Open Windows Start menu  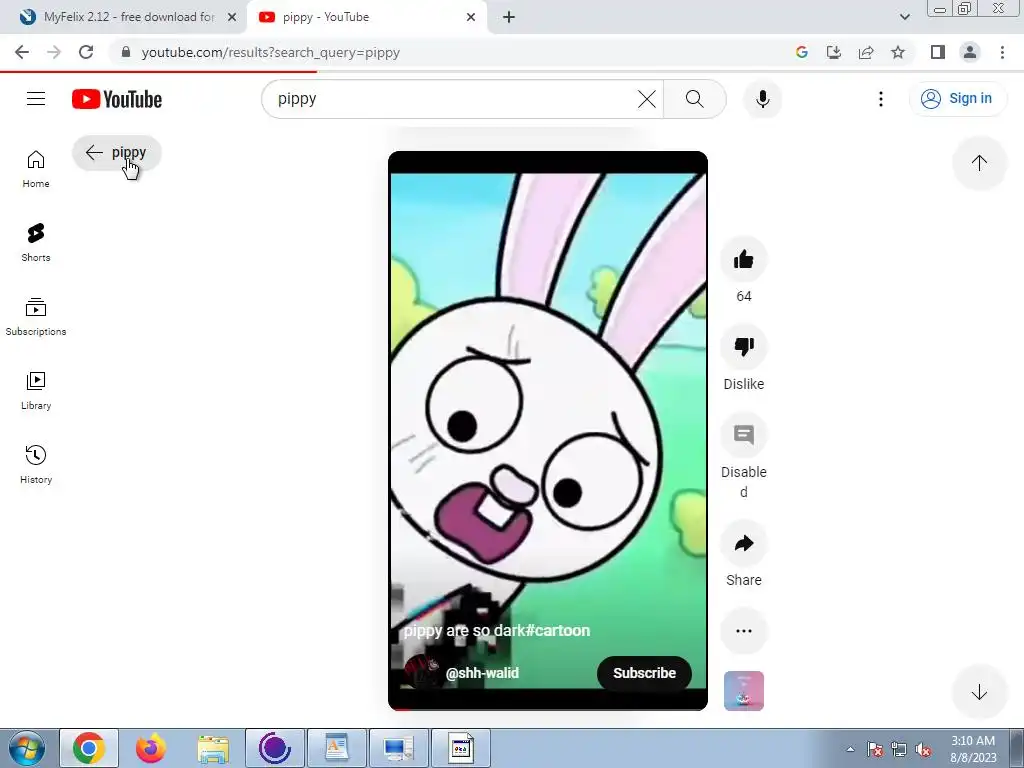(x=27, y=748)
